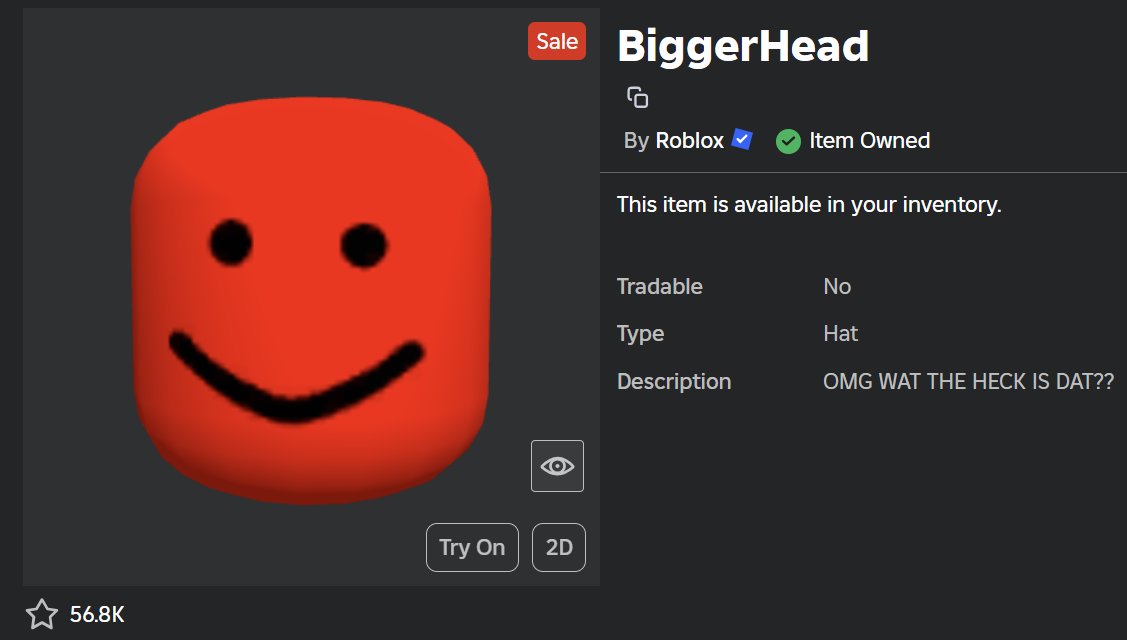
Task: Click the green Item Owned checkmark
Action: [788, 141]
